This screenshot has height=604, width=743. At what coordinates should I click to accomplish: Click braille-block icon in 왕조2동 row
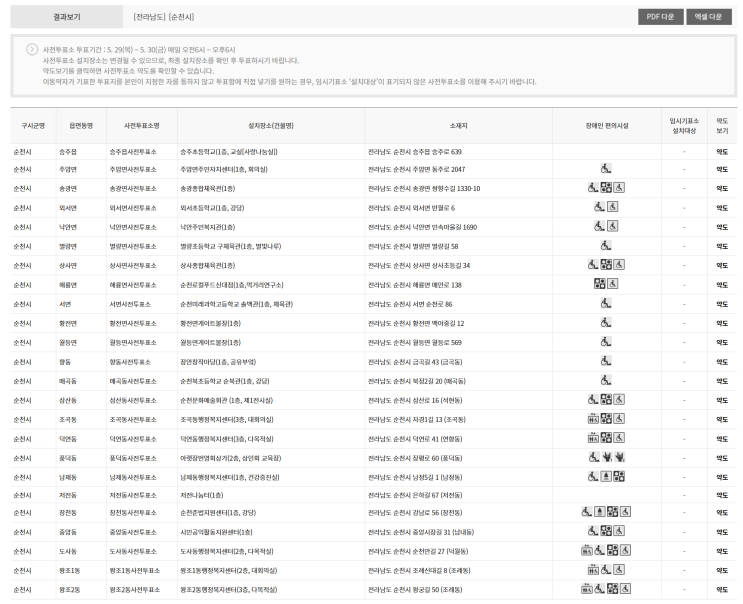[x=613, y=589]
